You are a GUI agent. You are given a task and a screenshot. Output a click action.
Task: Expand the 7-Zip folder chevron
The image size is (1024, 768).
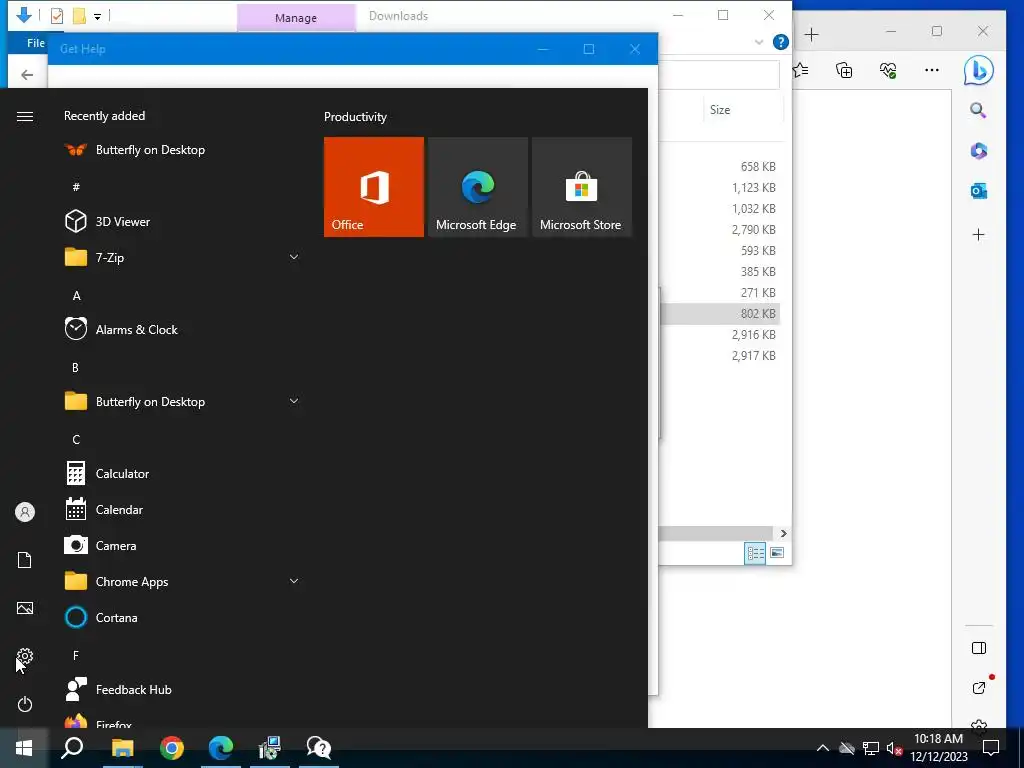(294, 257)
